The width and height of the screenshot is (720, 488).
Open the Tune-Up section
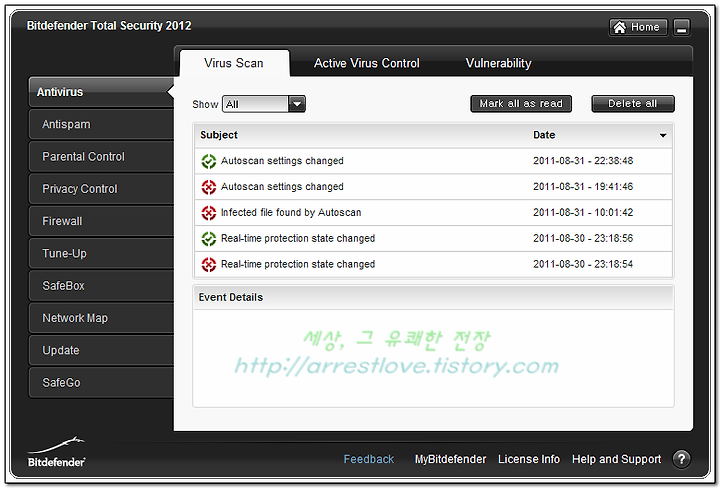(101, 253)
